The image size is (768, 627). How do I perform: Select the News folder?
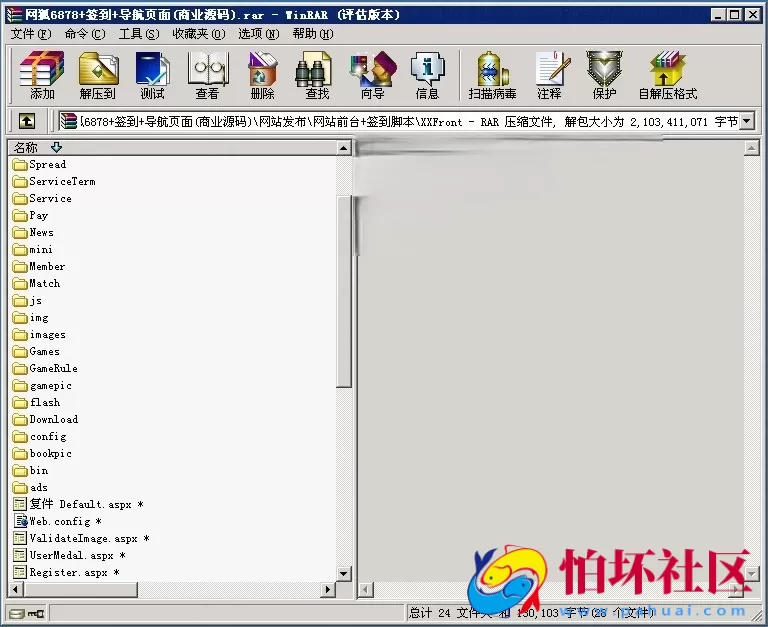[33, 233]
